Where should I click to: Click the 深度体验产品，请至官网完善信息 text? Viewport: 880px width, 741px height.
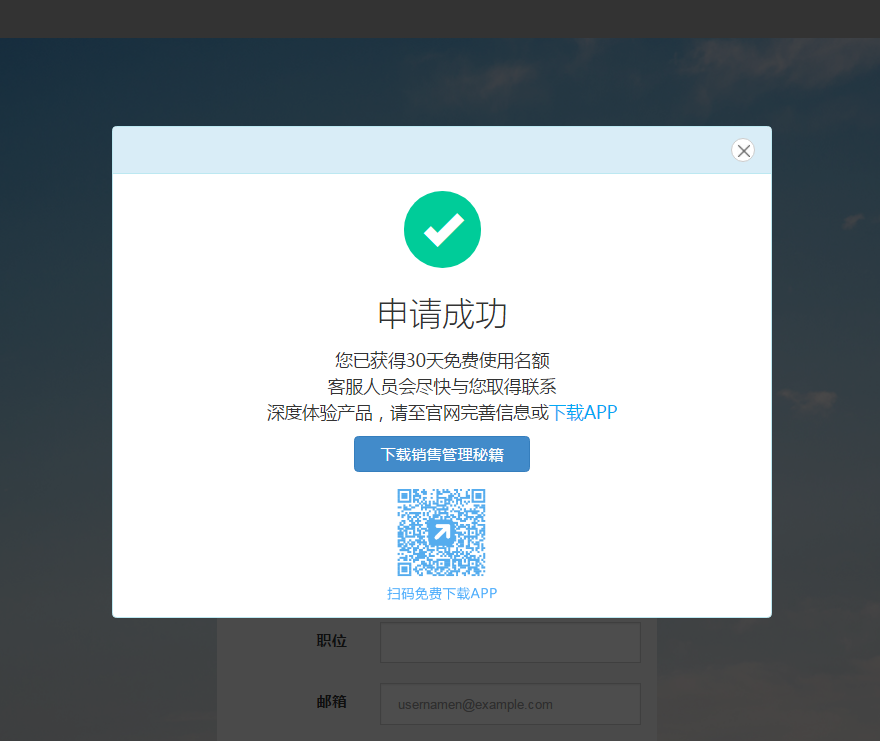pos(407,413)
